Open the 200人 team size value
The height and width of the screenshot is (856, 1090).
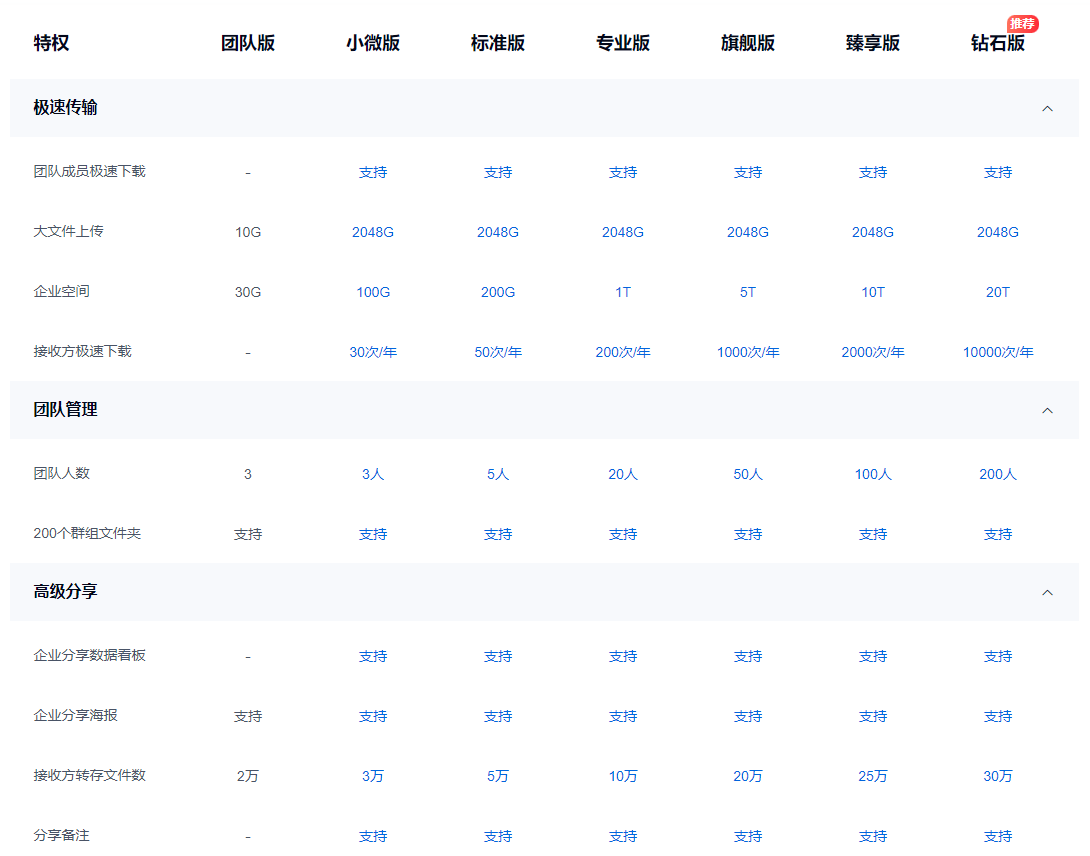[998, 474]
